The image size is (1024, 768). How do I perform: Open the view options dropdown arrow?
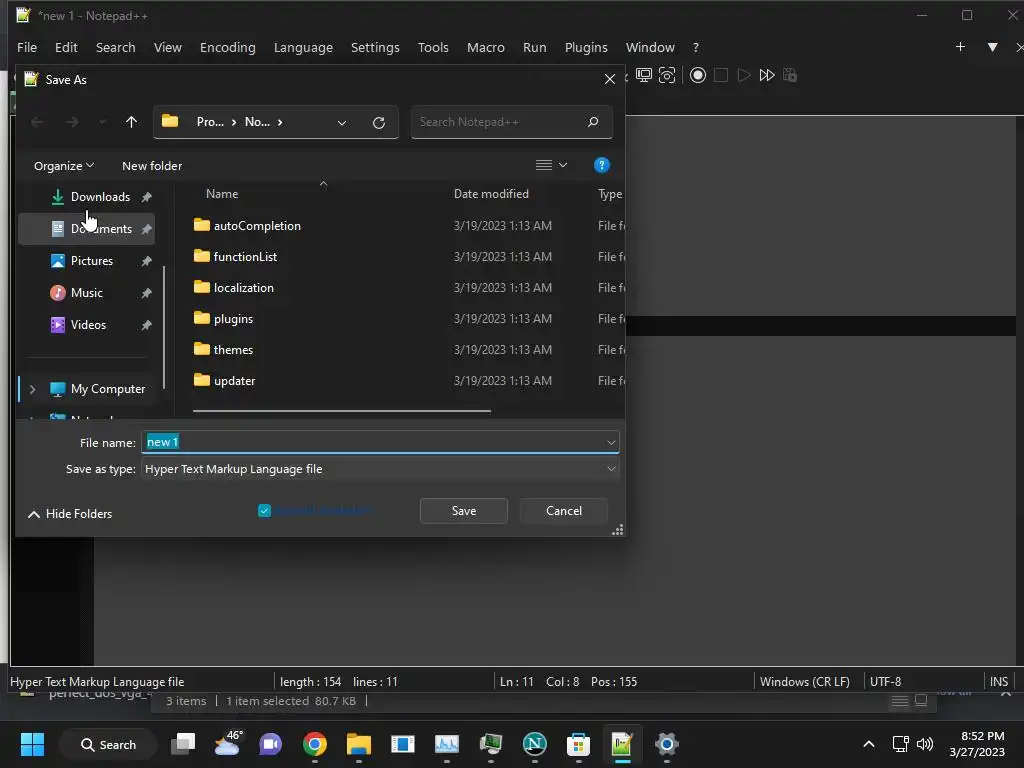(563, 165)
